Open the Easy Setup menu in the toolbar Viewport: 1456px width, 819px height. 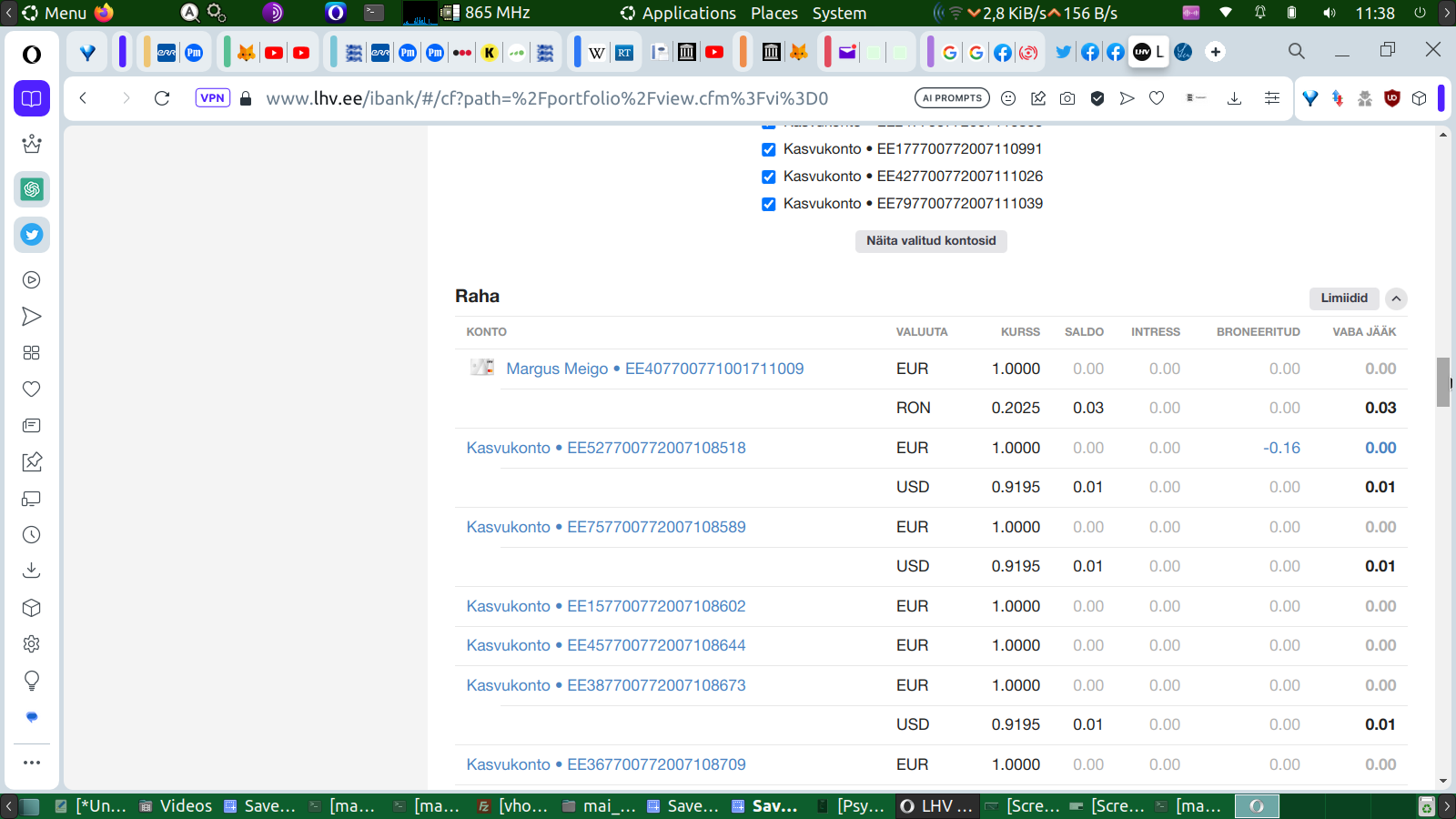point(1272,98)
